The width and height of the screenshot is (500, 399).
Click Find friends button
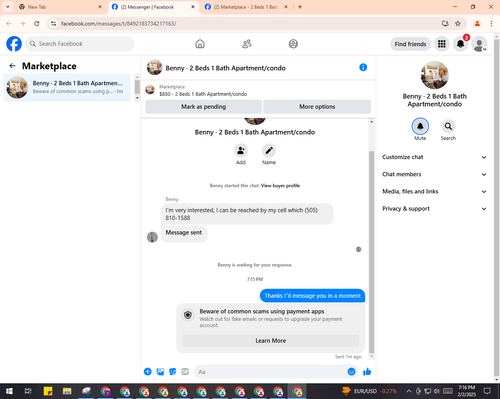pyautogui.click(x=410, y=44)
